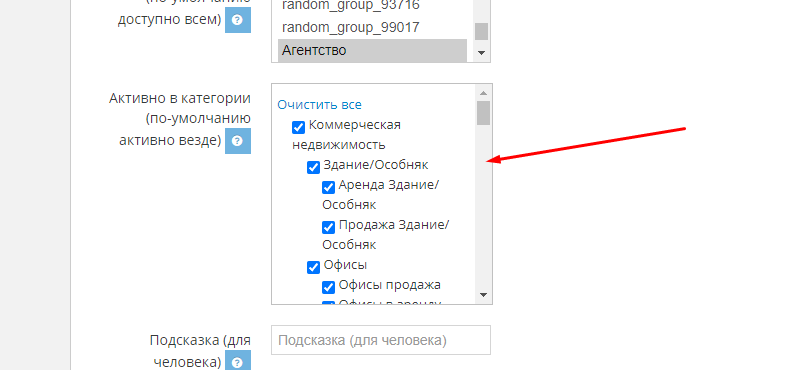Open help icon next to "Подсказка (для человека)"
The image size is (807, 370).
tap(238, 360)
